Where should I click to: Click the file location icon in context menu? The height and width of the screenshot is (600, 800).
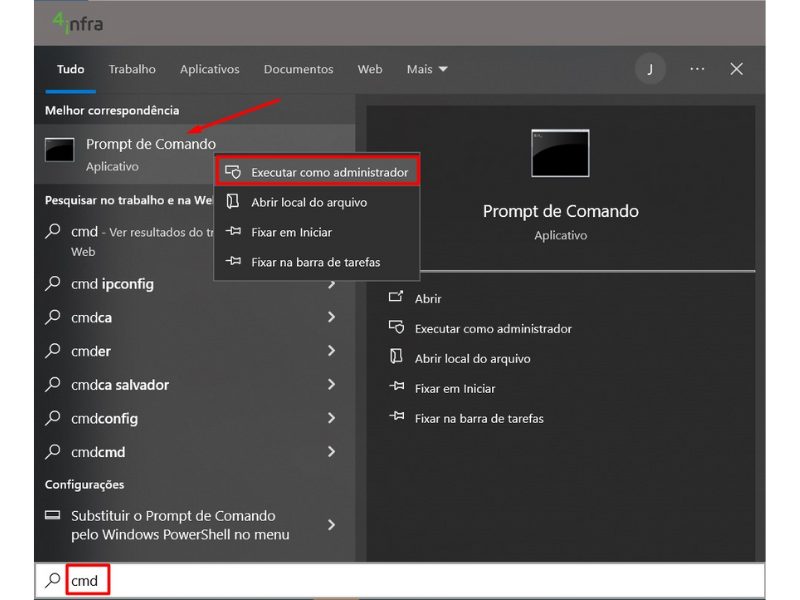(x=233, y=202)
